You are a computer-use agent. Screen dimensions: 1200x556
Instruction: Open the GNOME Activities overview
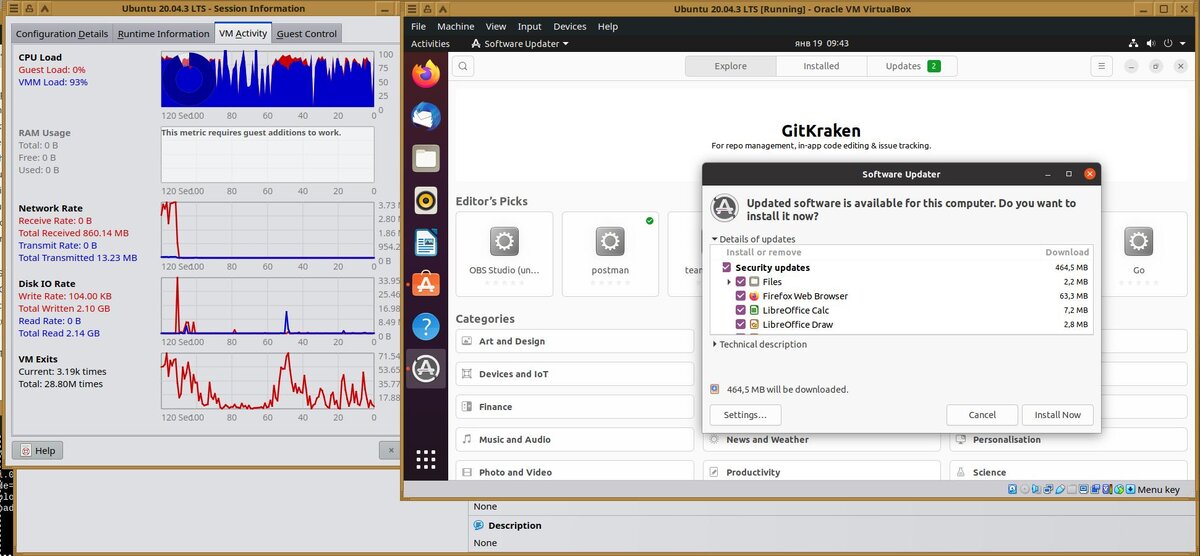coord(430,44)
